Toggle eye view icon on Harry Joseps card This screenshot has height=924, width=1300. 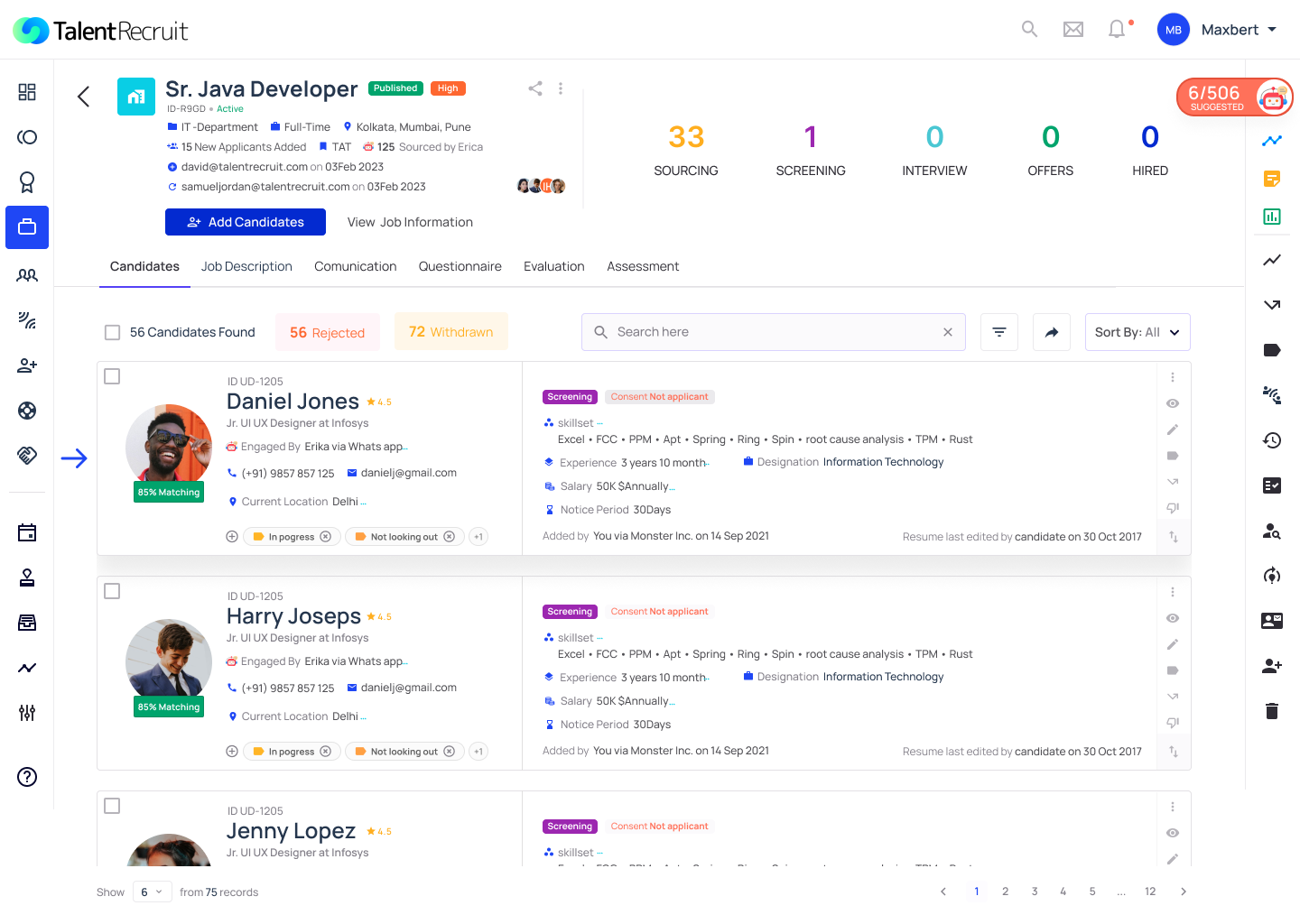click(1173, 618)
